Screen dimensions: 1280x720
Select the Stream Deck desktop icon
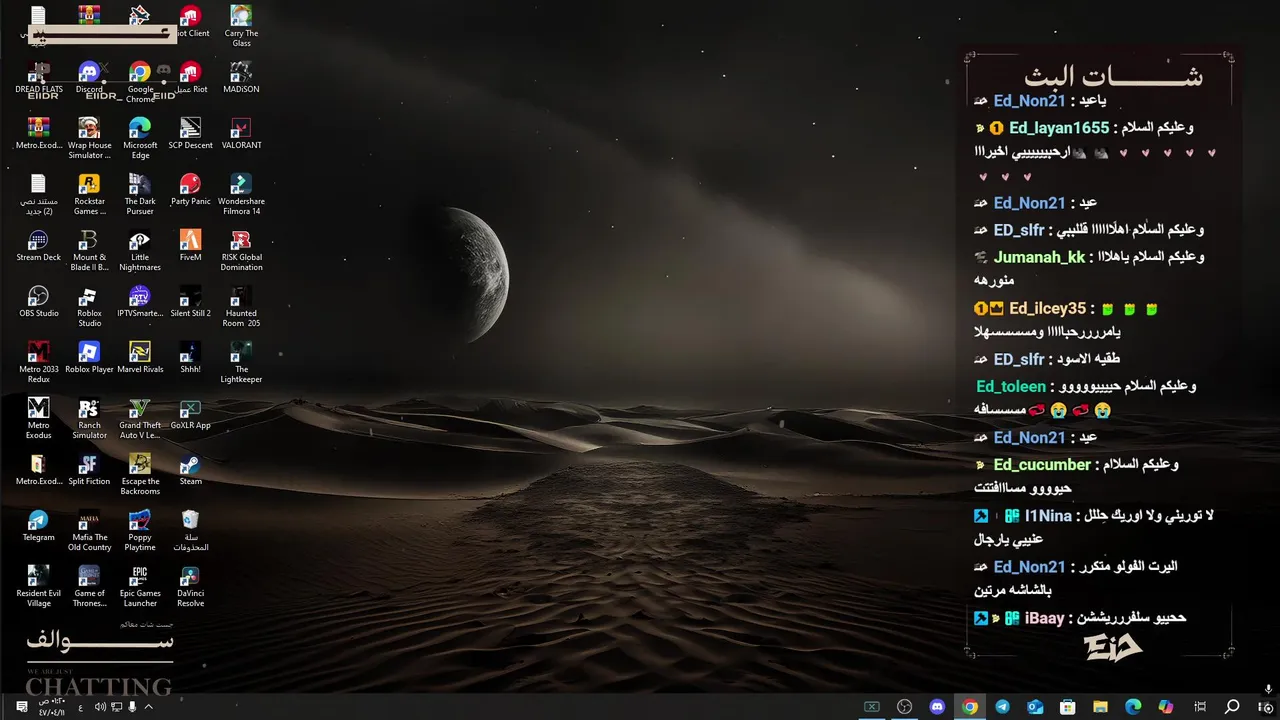[x=38, y=246]
